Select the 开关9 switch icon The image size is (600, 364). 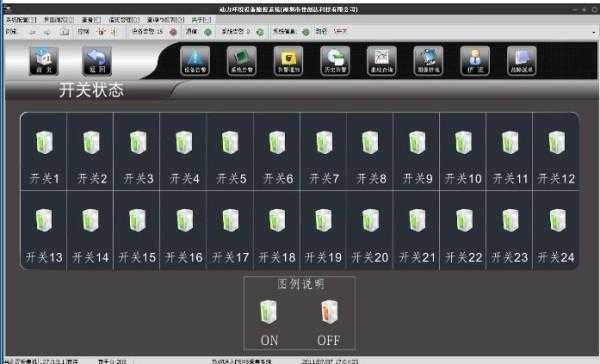pos(417,142)
